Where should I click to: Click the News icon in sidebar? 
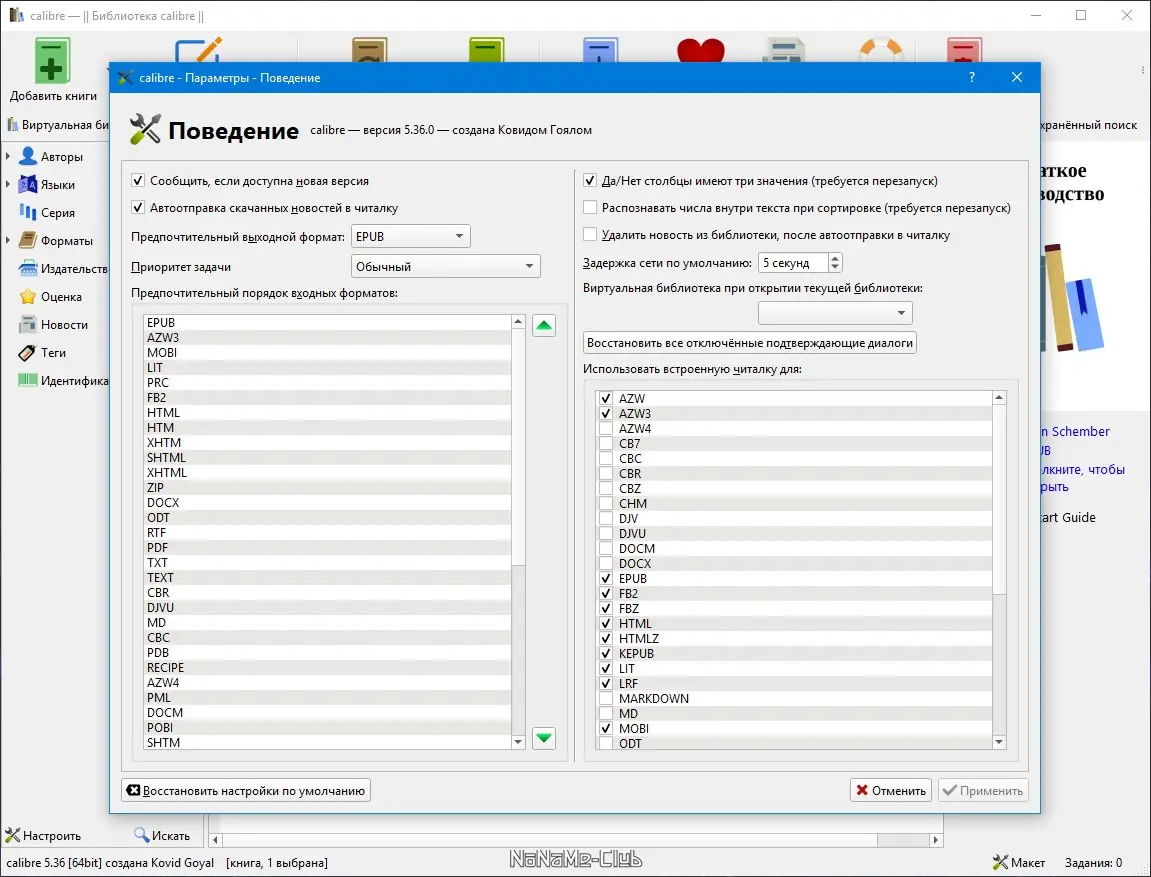(28, 324)
